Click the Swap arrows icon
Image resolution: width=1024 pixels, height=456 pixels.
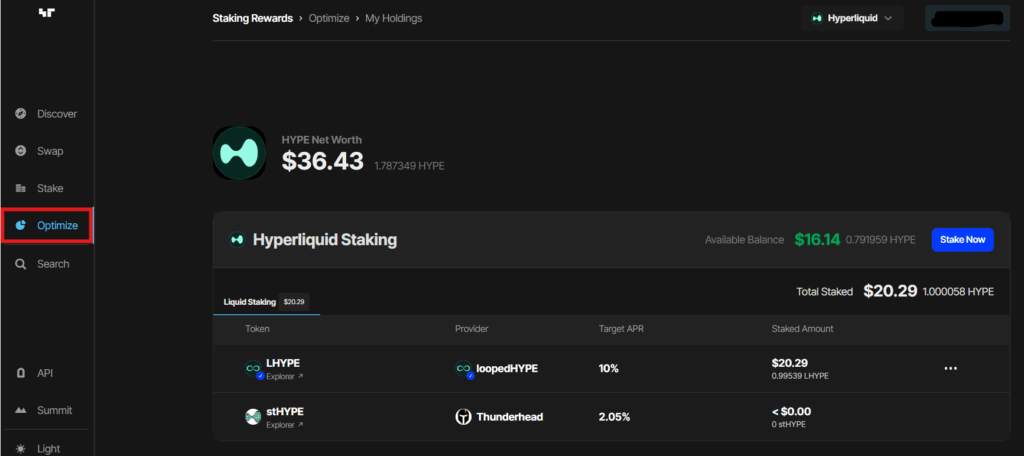click(21, 151)
